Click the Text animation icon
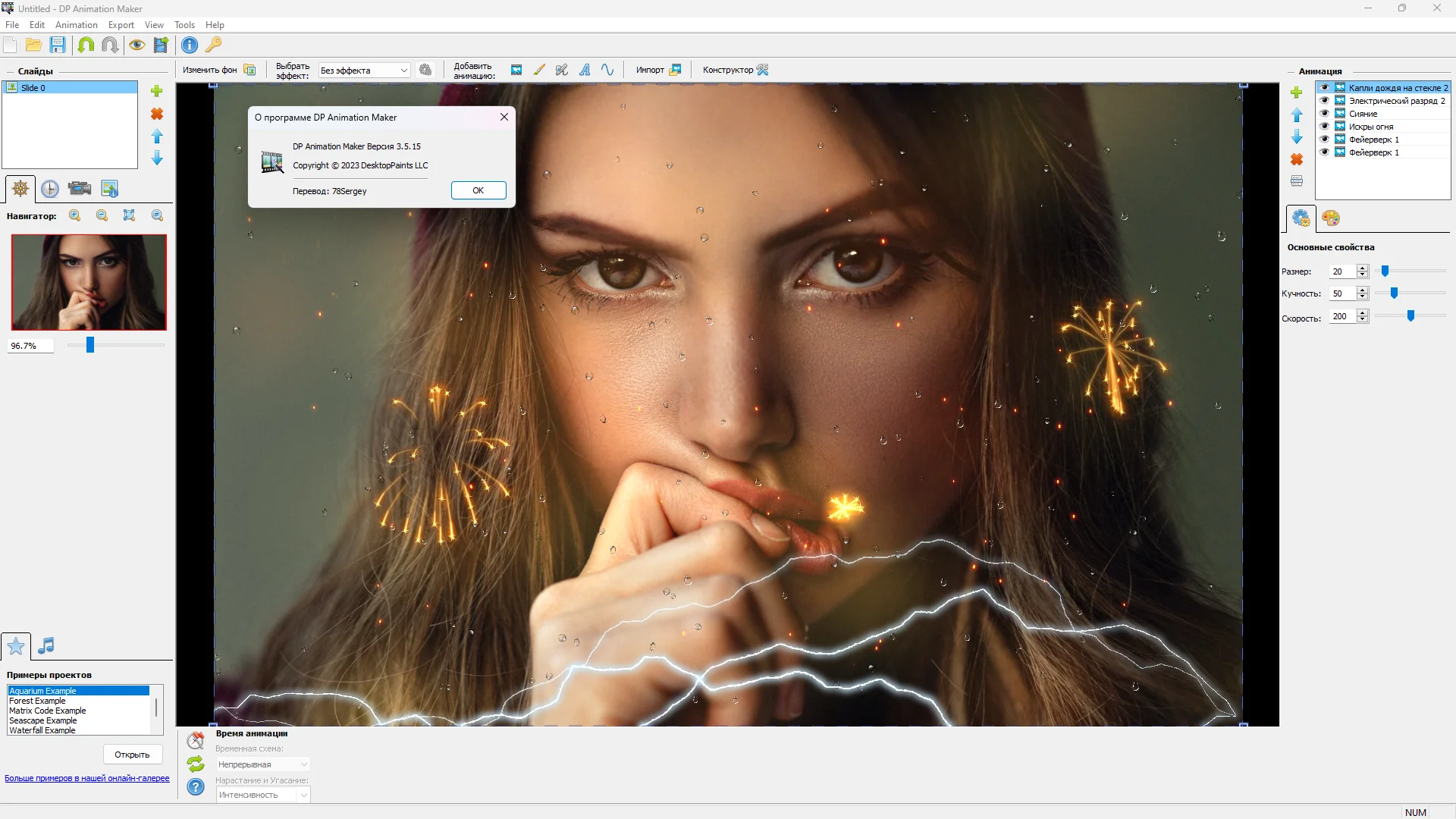This screenshot has height=819, width=1456. tap(585, 70)
